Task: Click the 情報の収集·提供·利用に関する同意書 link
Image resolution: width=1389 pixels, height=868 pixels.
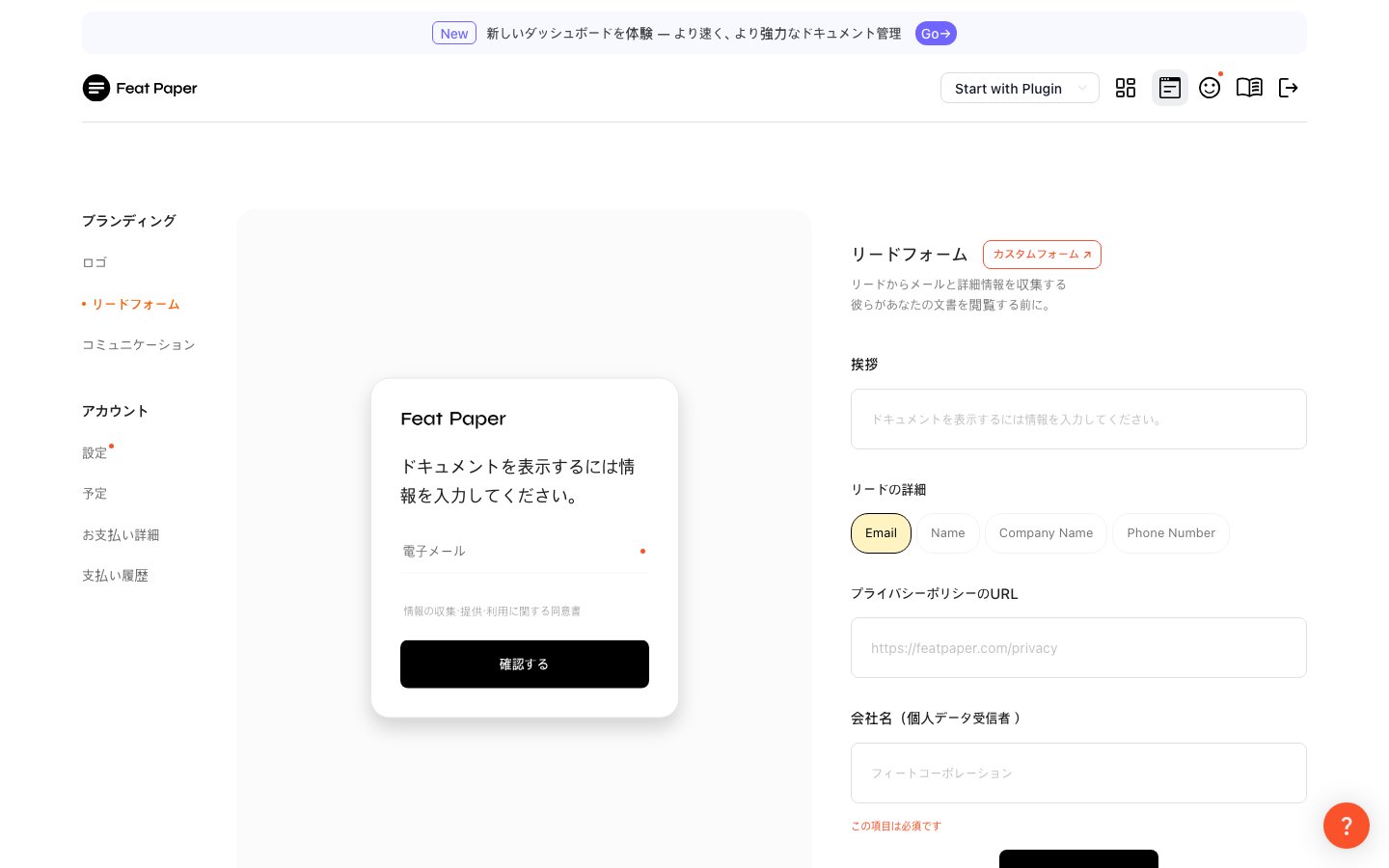Action: click(x=492, y=611)
